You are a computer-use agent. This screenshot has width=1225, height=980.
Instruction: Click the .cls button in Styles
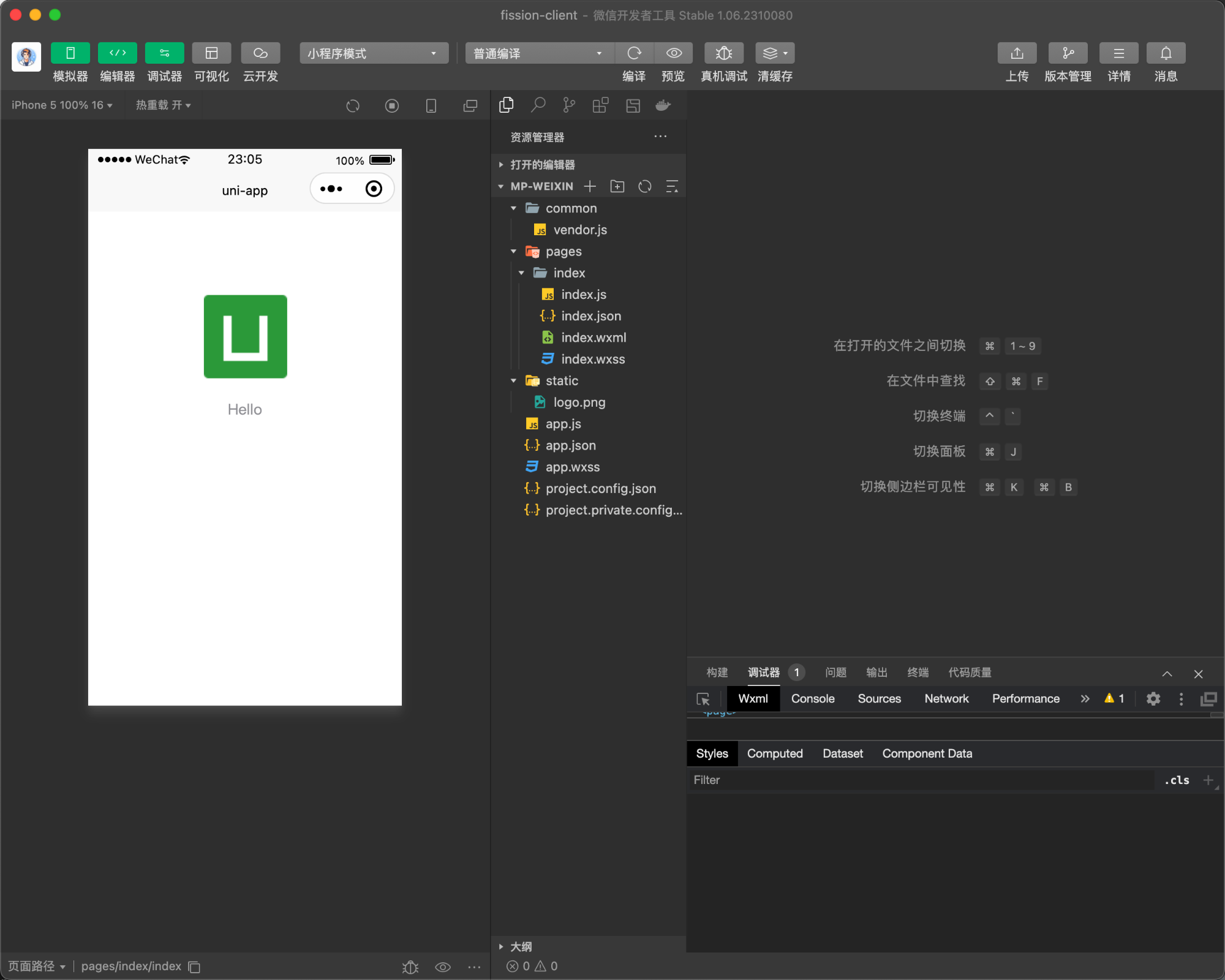click(x=1176, y=780)
